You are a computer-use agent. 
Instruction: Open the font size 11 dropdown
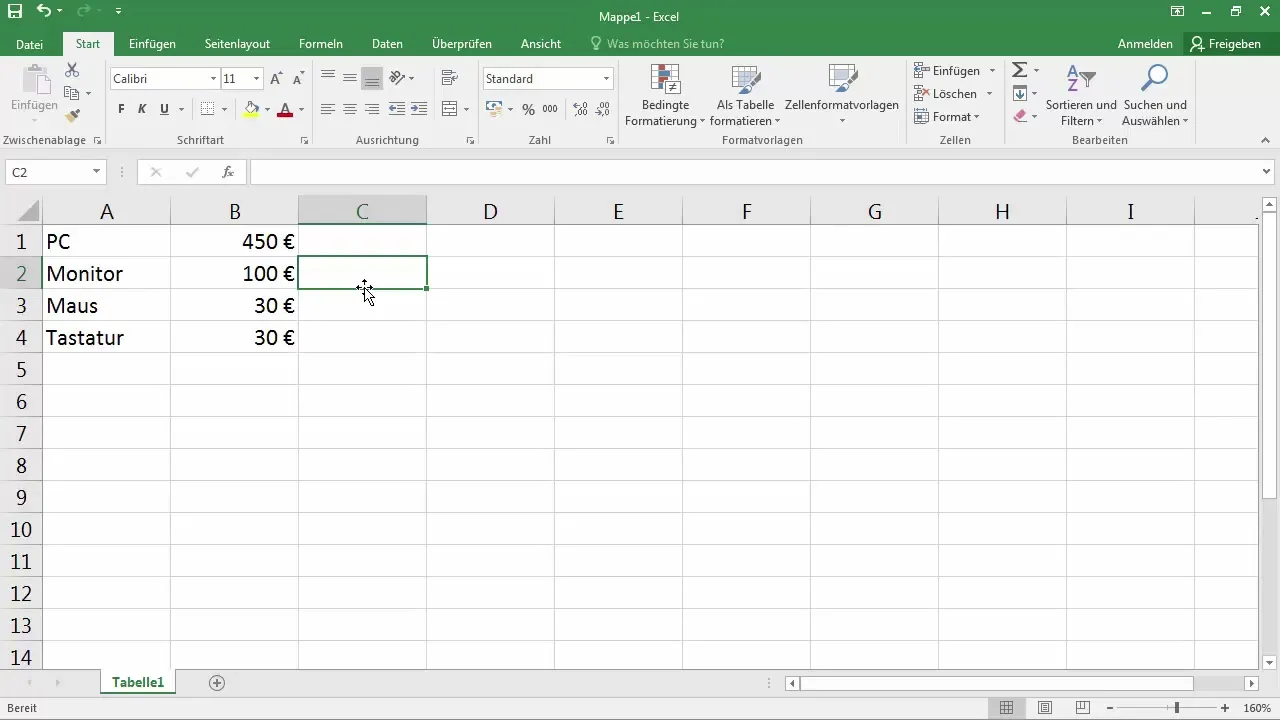(257, 79)
